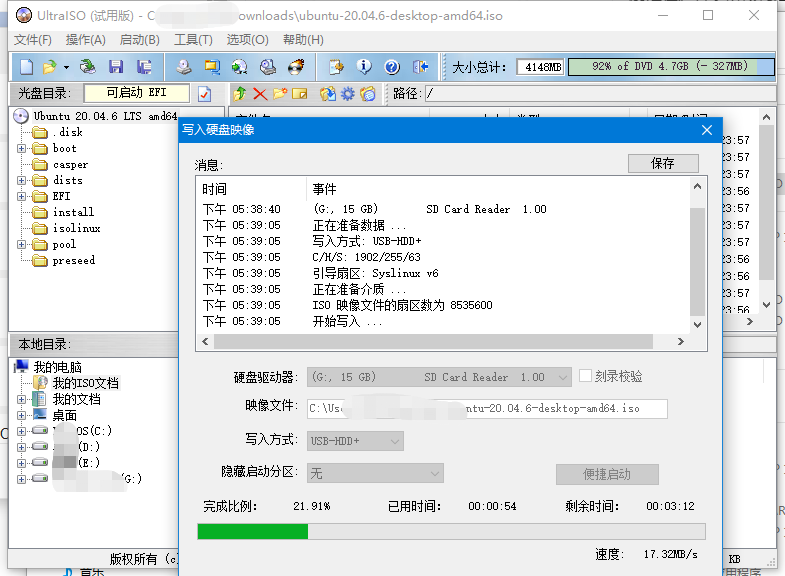This screenshot has width=785, height=576.
Task: Click the boot-properties checkmark icon beside 可启动 EFI
Action: (x=204, y=94)
